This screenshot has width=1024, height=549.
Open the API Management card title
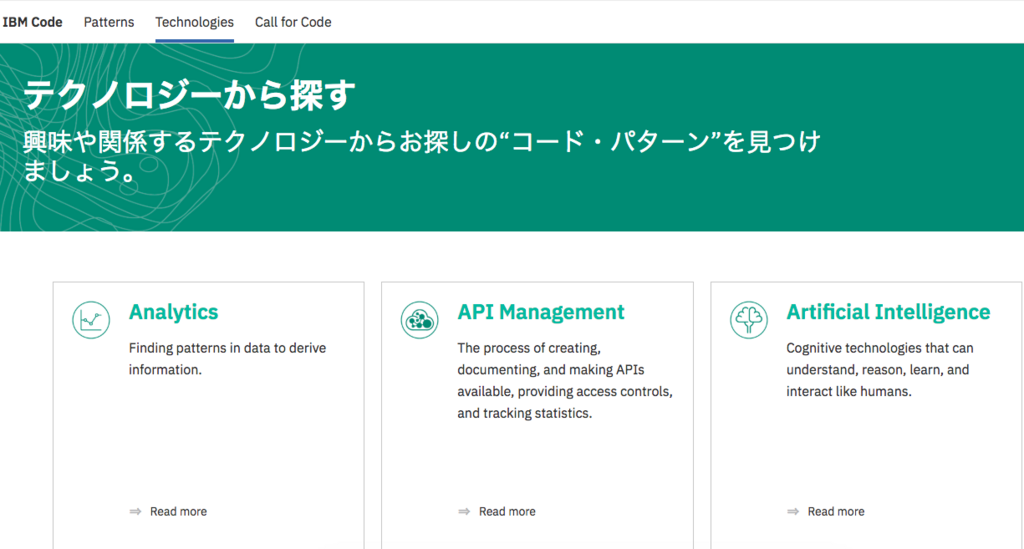[541, 312]
